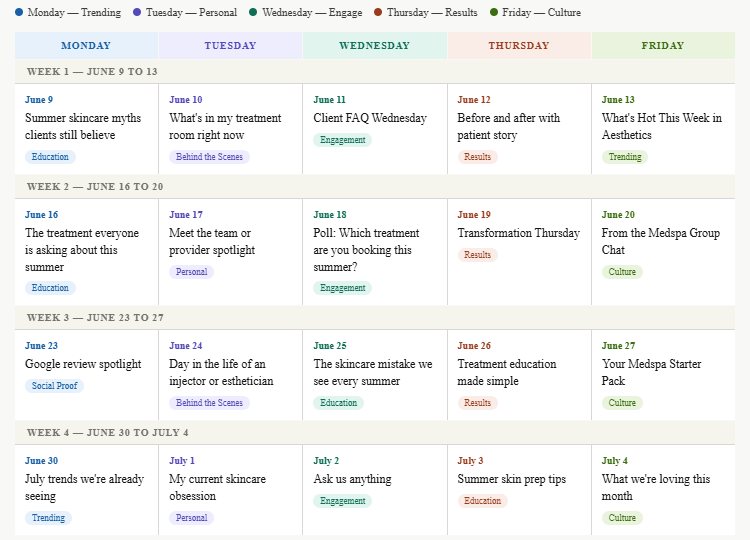The width and height of the screenshot is (750, 540).
Task: Select the 'Week 1 — June 9 to 13' row
Action: tap(375, 71)
